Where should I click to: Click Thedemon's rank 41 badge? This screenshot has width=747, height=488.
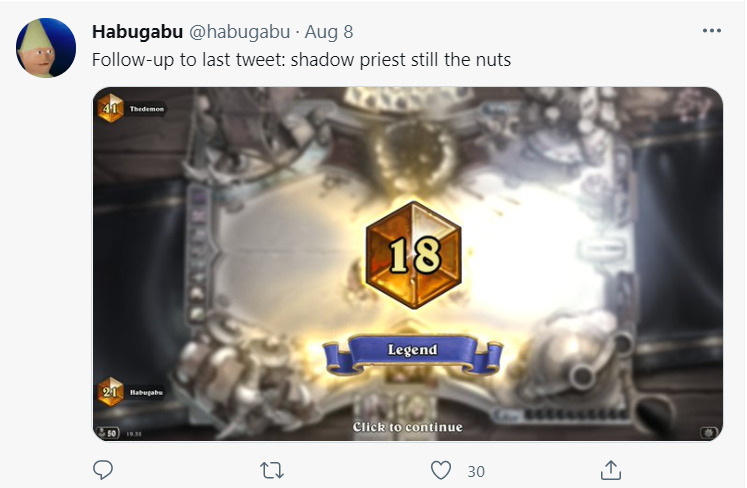pos(111,108)
